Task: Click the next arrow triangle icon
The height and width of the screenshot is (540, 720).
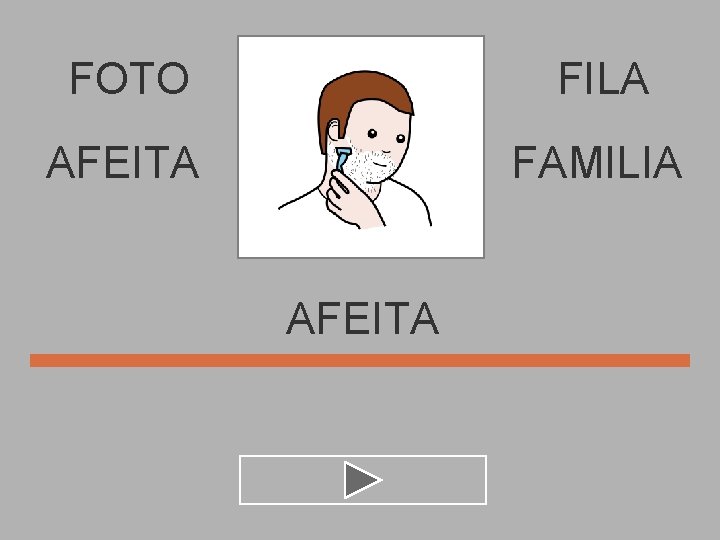Action: click(x=362, y=480)
